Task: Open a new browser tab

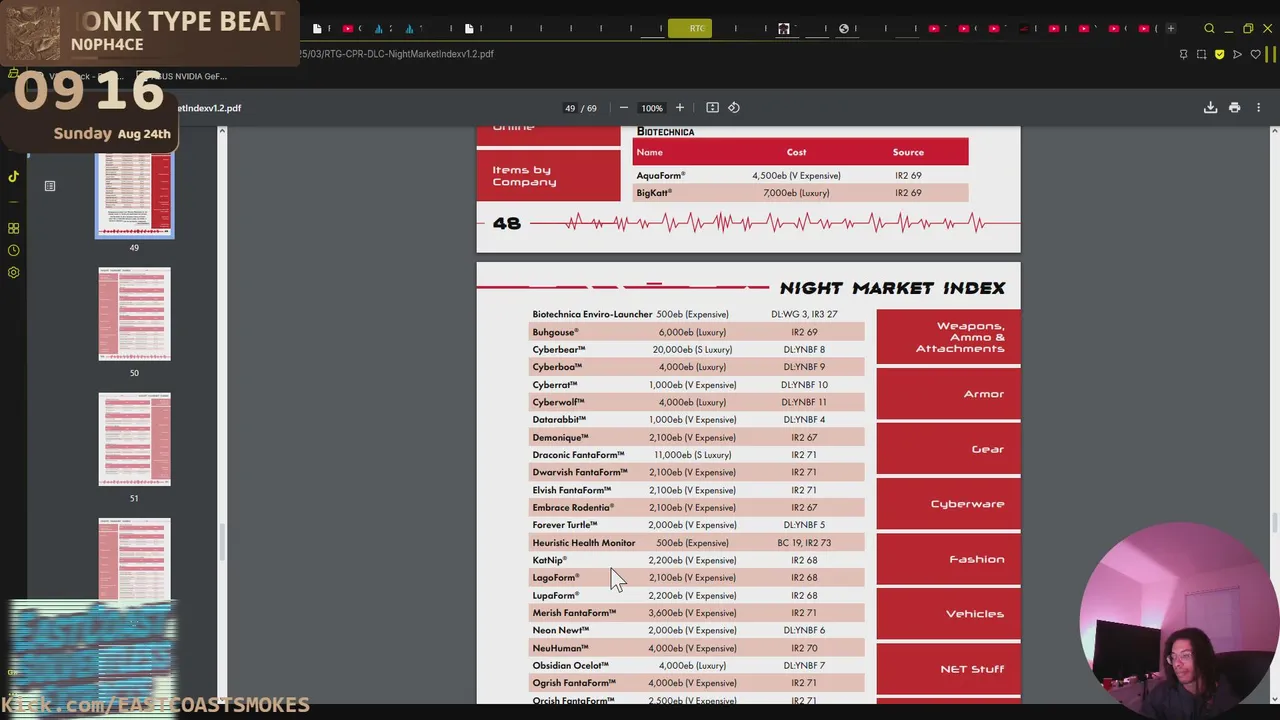Action: (1170, 29)
